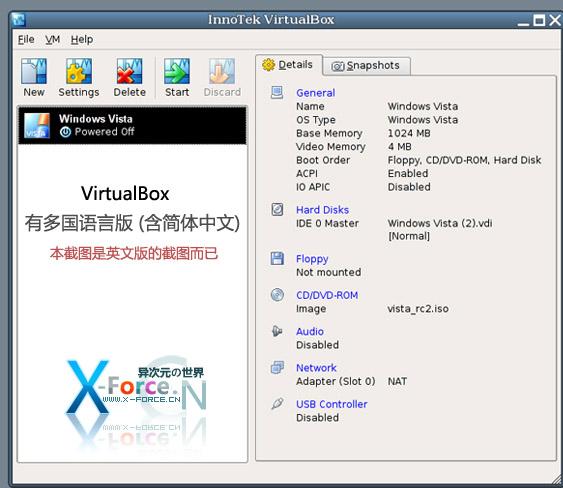This screenshot has width=563, height=488.
Task: Click the IDE 0 Master label
Action: pyautogui.click(x=327, y=223)
